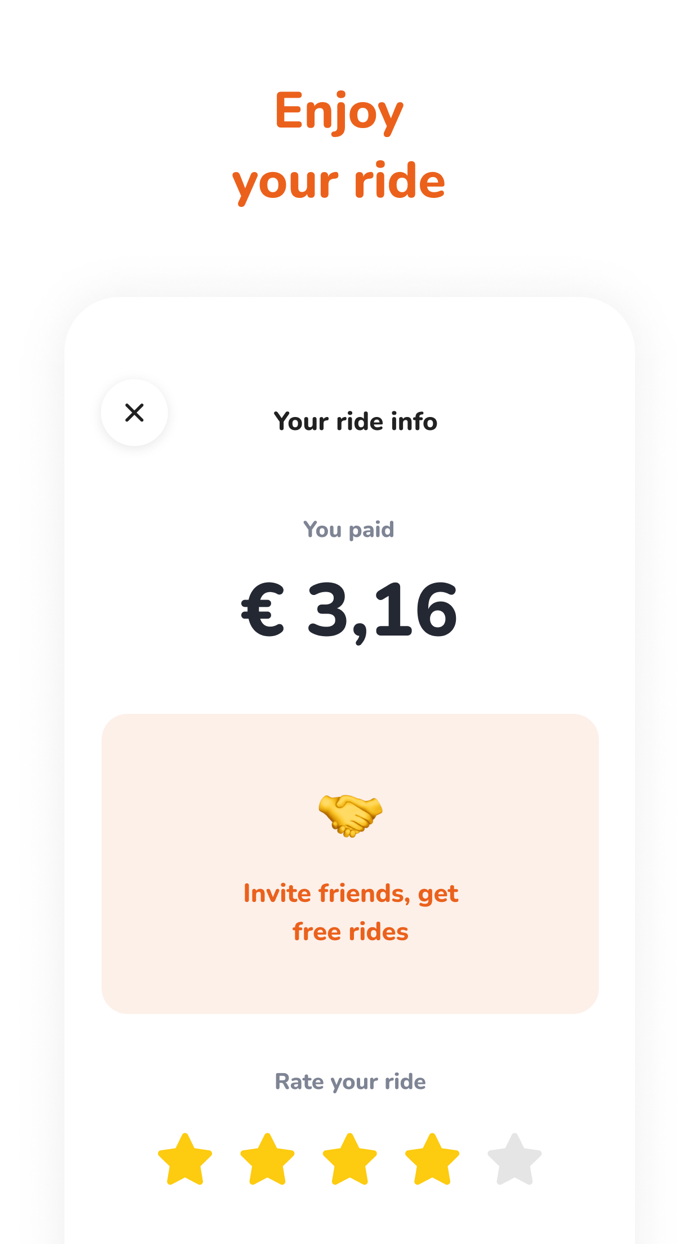Click the 'You paid' label
The image size is (700, 1244).
(349, 529)
